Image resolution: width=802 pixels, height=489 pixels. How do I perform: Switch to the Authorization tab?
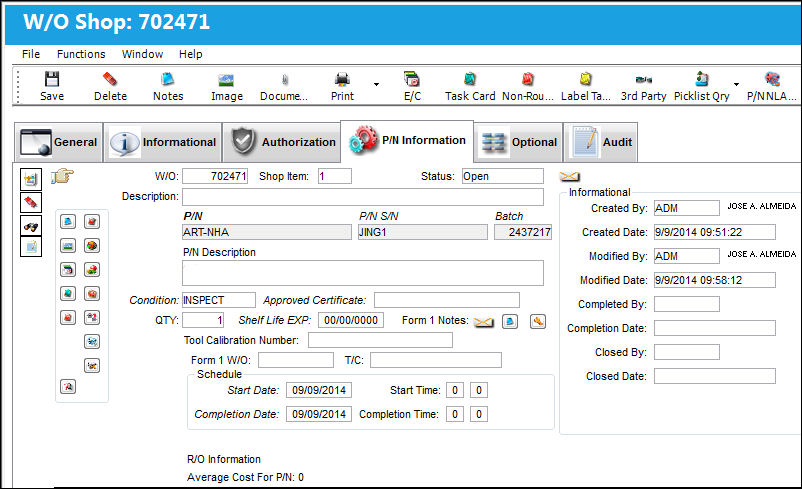pos(281,142)
